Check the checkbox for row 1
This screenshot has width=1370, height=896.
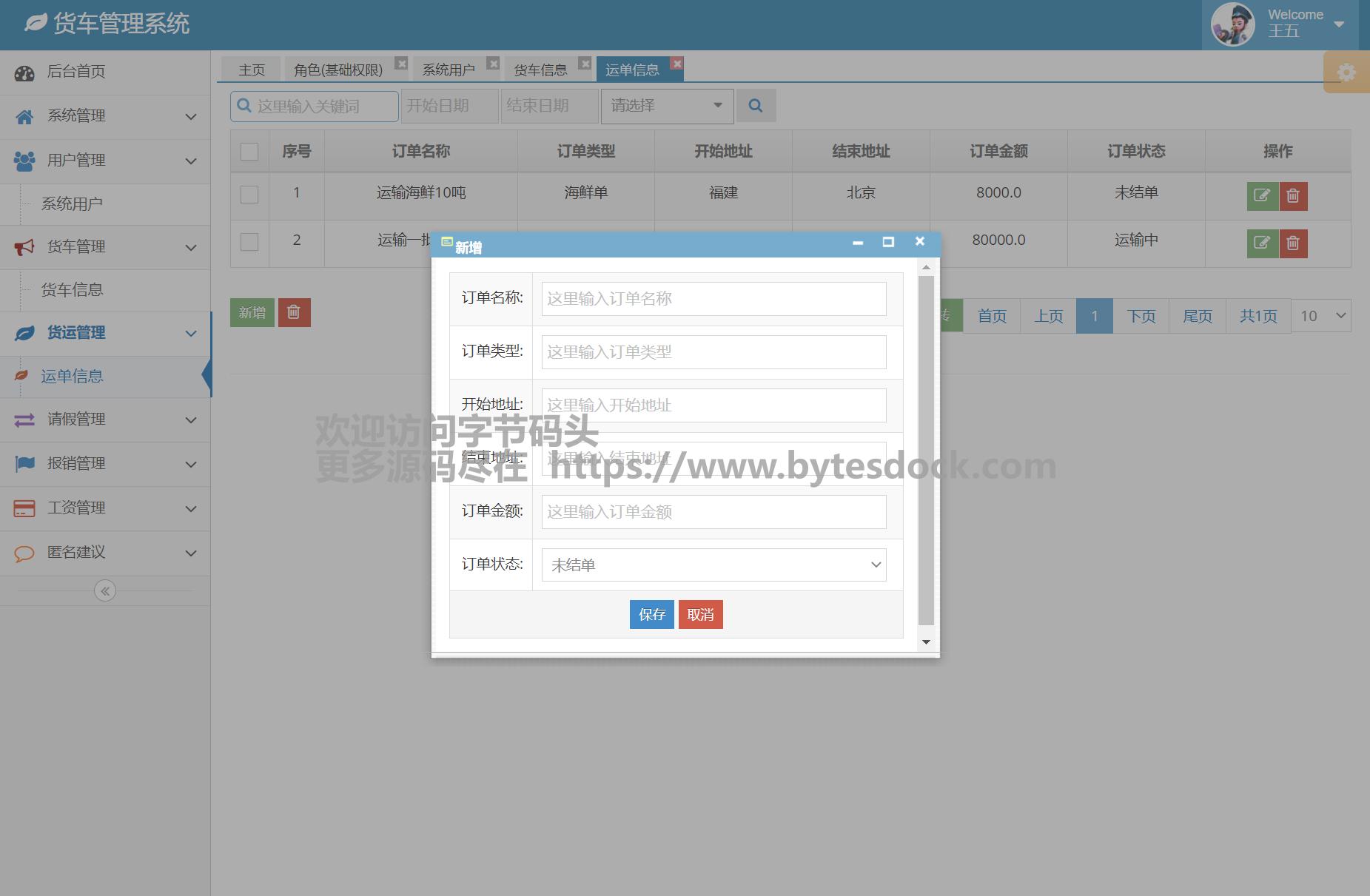click(249, 194)
